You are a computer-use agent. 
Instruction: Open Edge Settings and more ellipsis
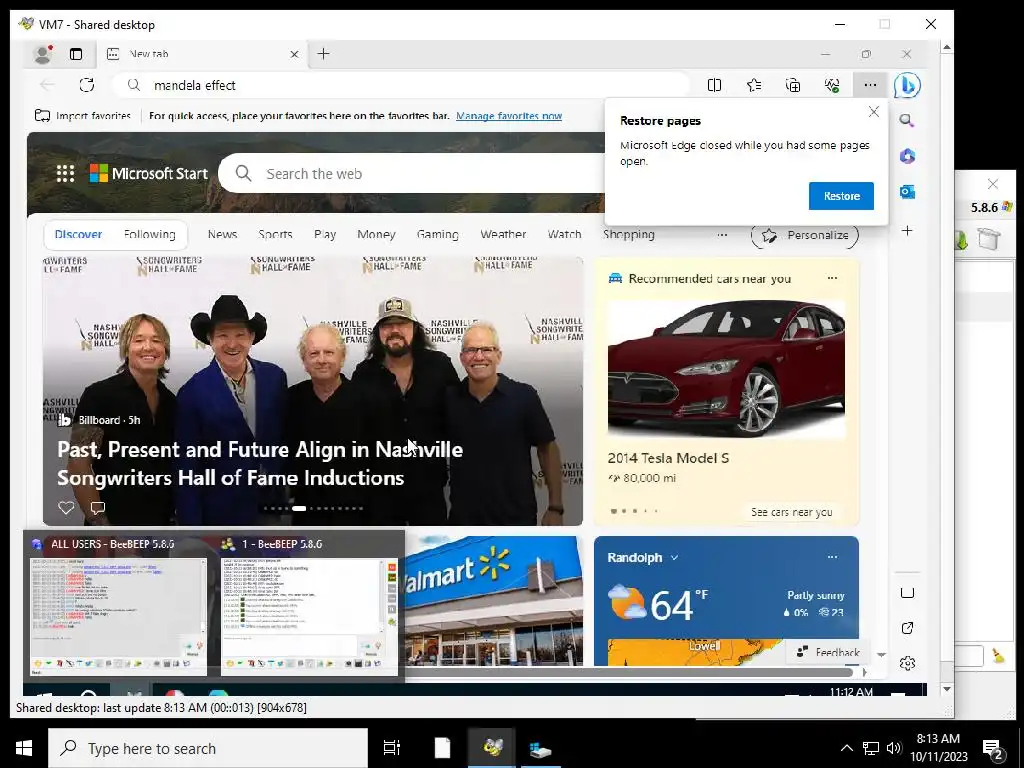pyautogui.click(x=870, y=85)
